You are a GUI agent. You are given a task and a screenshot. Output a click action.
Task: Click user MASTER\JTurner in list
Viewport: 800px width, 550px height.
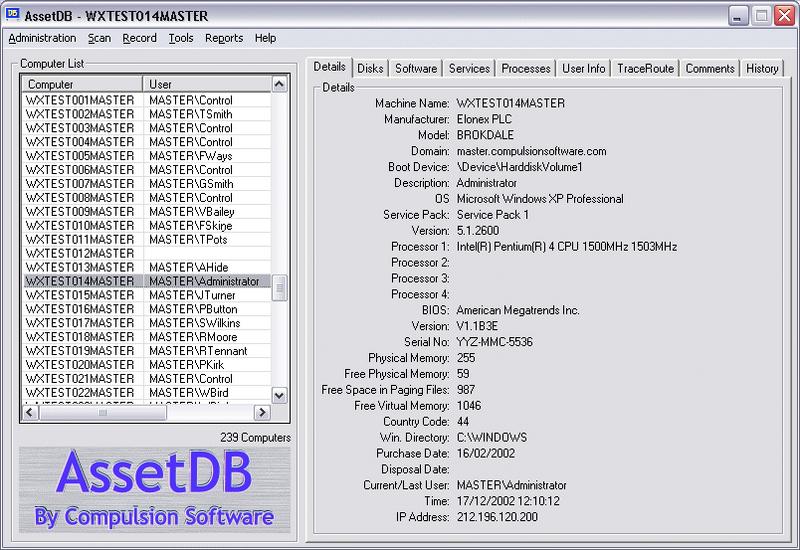click(192, 295)
